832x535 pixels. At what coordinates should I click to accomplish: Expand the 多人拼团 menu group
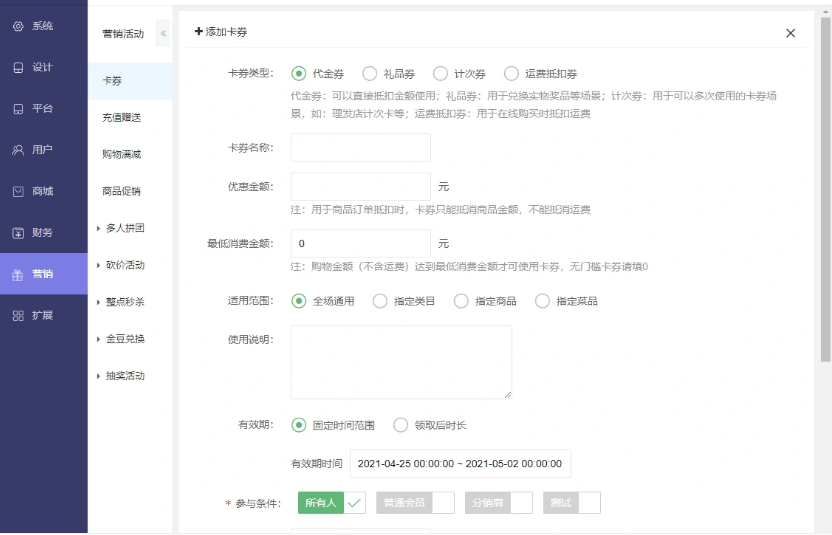(x=98, y=228)
